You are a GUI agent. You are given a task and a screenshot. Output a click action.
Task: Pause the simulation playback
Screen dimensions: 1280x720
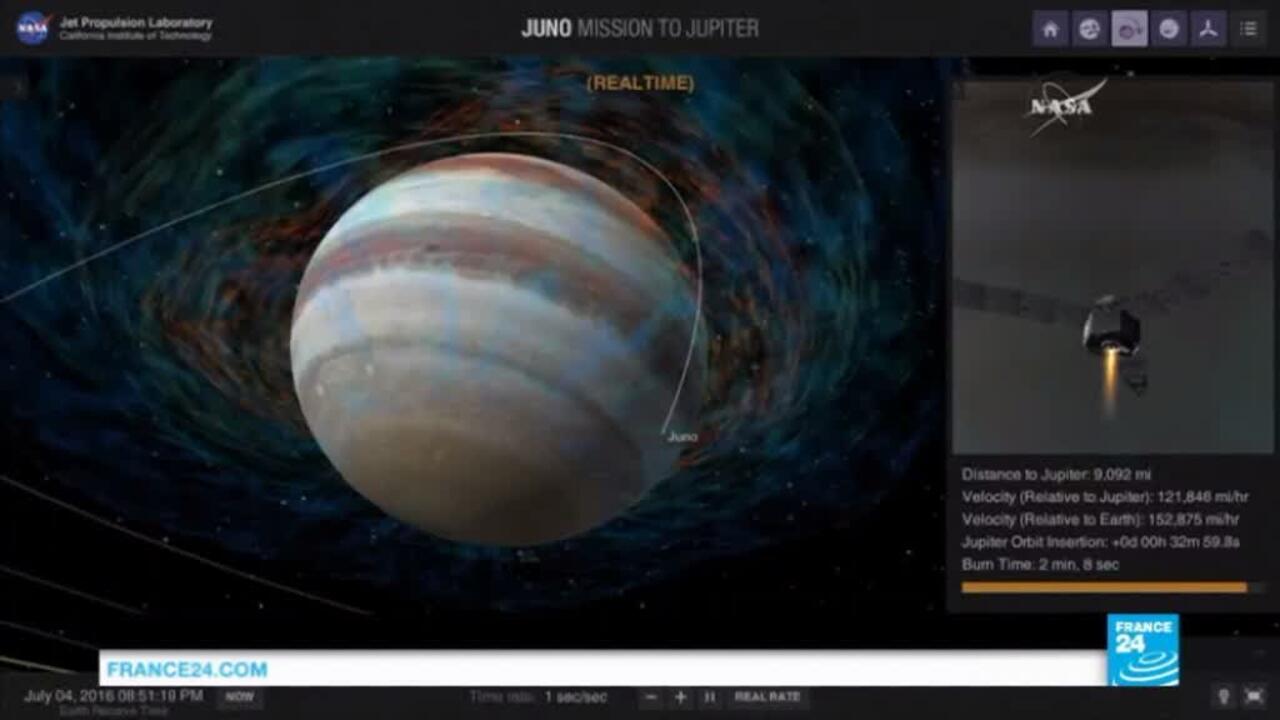[x=711, y=696]
